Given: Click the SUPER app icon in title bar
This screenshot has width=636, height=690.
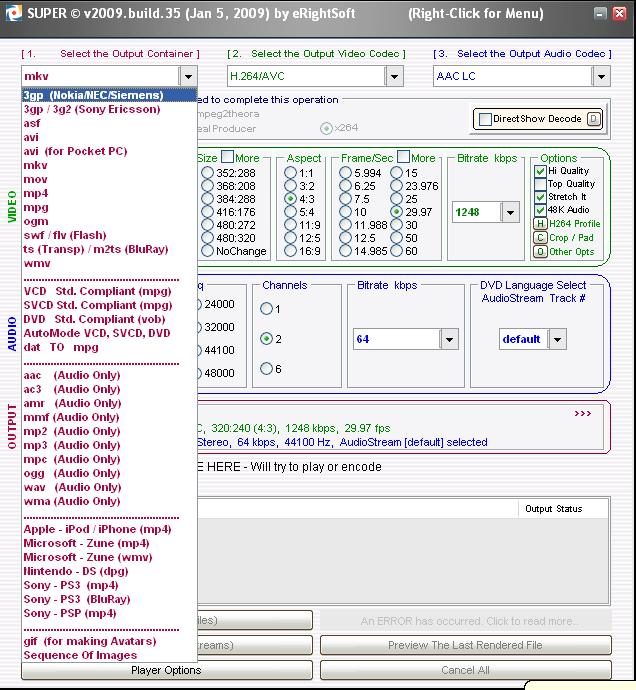Looking at the screenshot, I should tap(14, 13).
